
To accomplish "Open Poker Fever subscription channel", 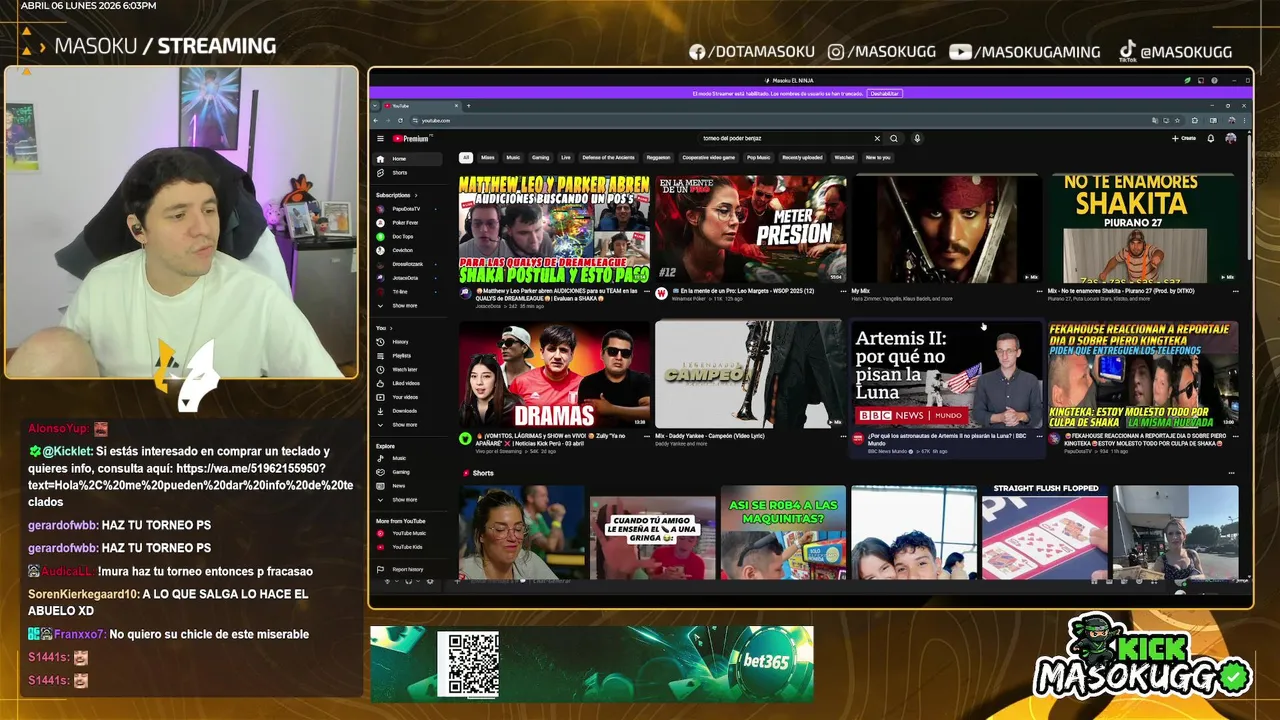I will click(x=407, y=223).
